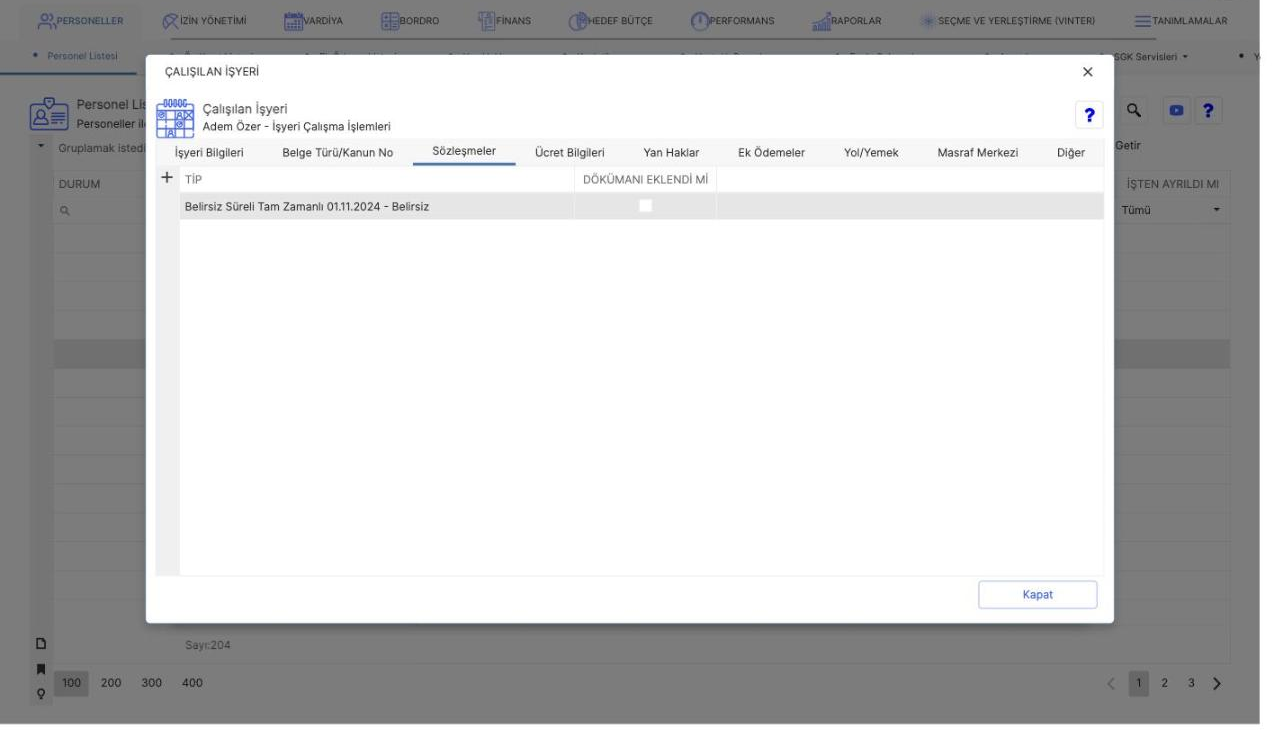Image resolution: width=1272 pixels, height=735 pixels.
Task: Click the help icon in the background Personel Listesi page
Action: click(1209, 111)
